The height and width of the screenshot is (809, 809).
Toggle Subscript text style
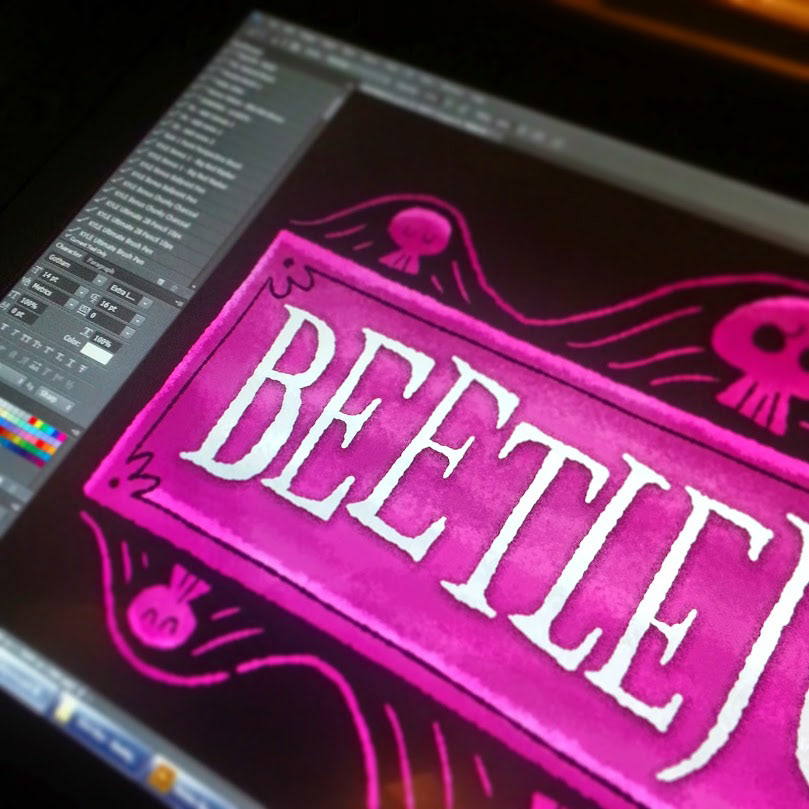tap(59, 357)
